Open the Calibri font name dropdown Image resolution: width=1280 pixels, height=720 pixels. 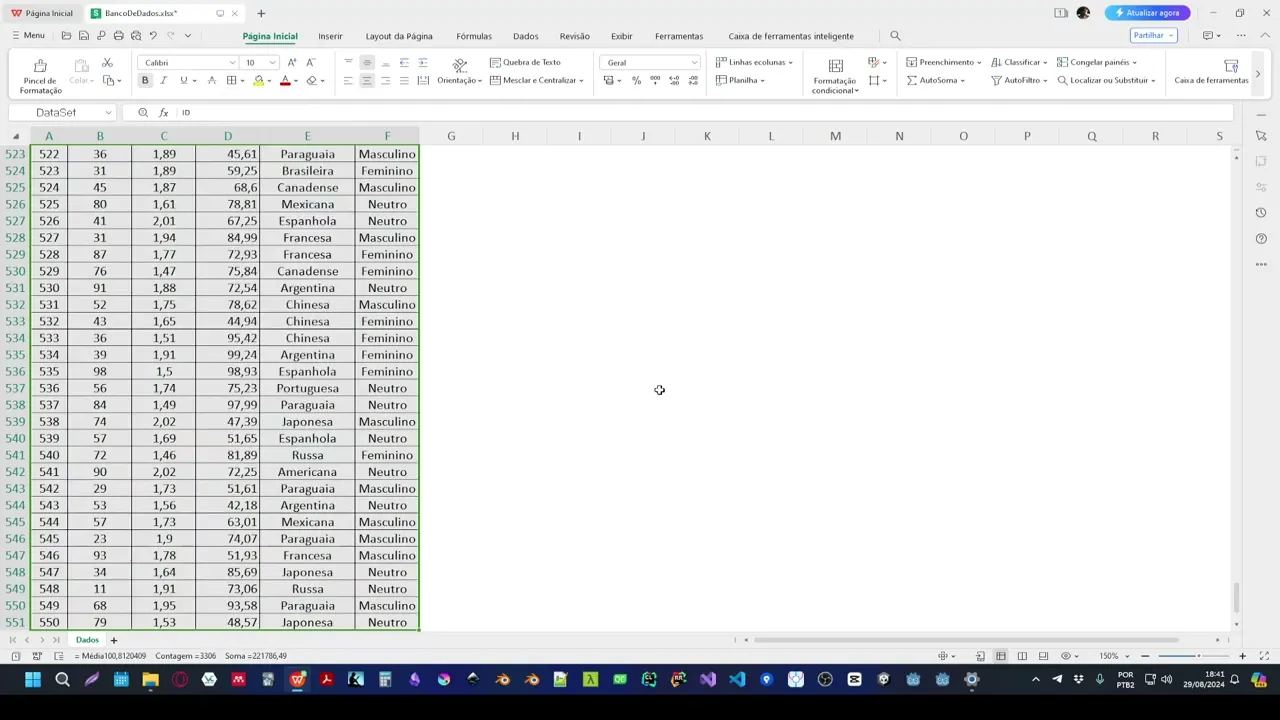point(232,63)
